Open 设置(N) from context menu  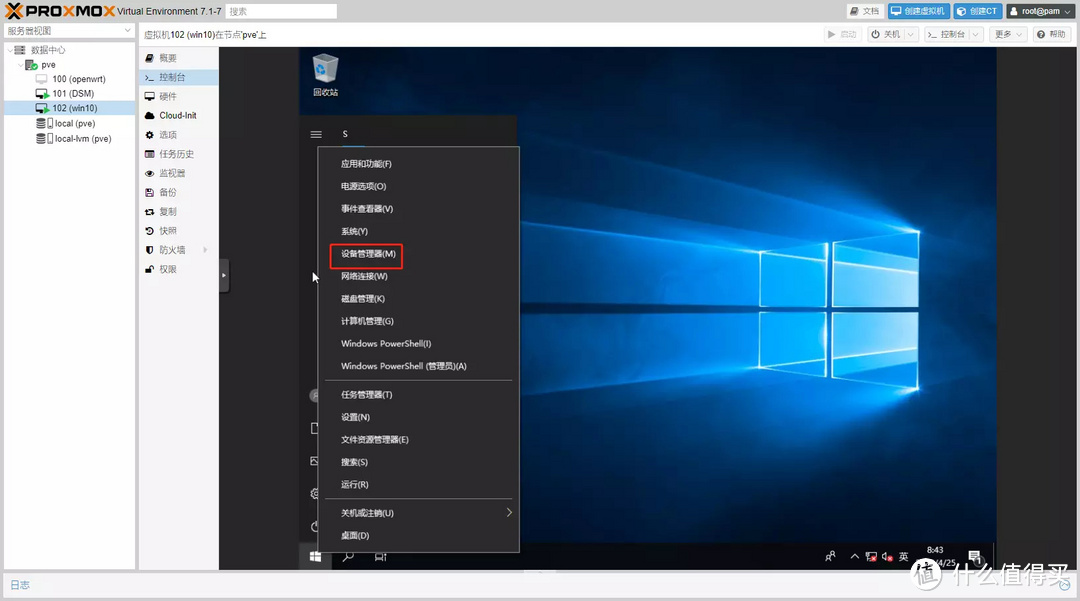pyautogui.click(x=355, y=417)
